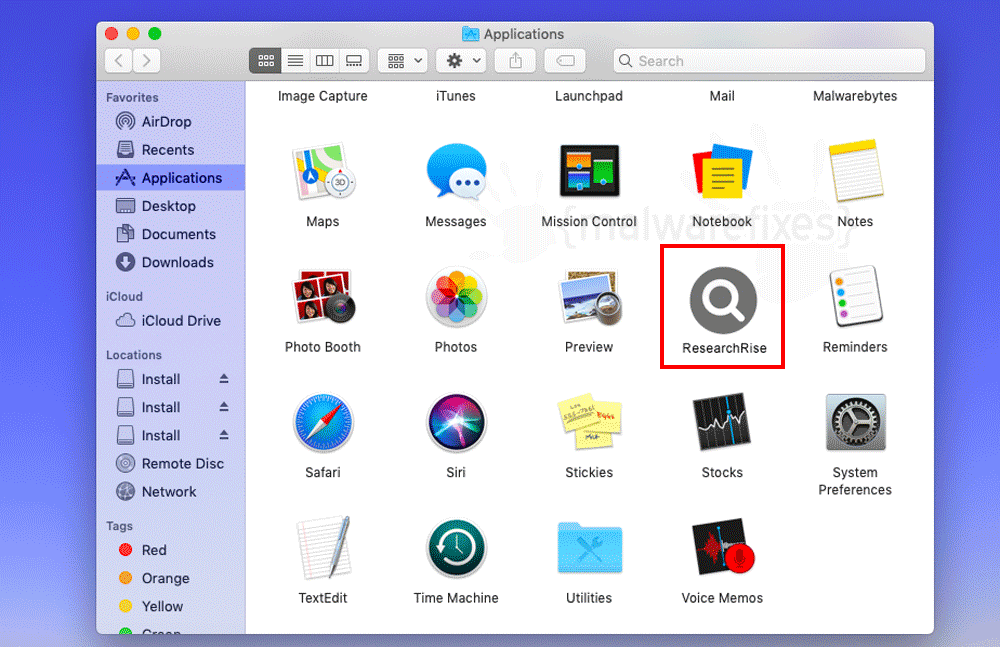
Task: Select Applications in the sidebar
Action: (170, 177)
